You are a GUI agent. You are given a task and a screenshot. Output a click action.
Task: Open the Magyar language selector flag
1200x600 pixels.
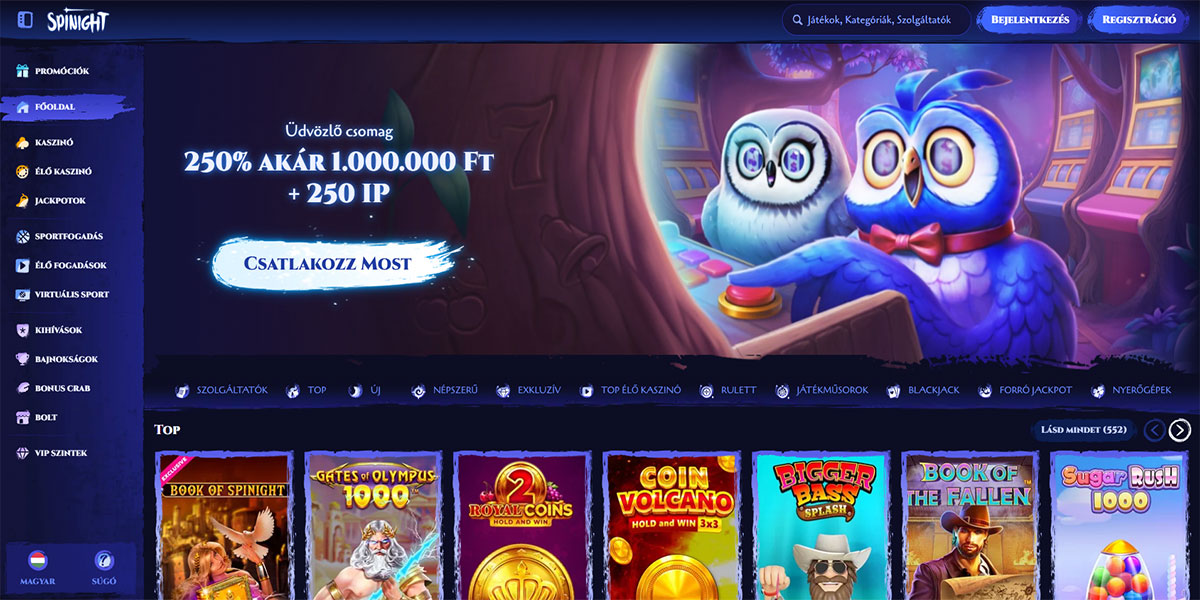[38, 560]
